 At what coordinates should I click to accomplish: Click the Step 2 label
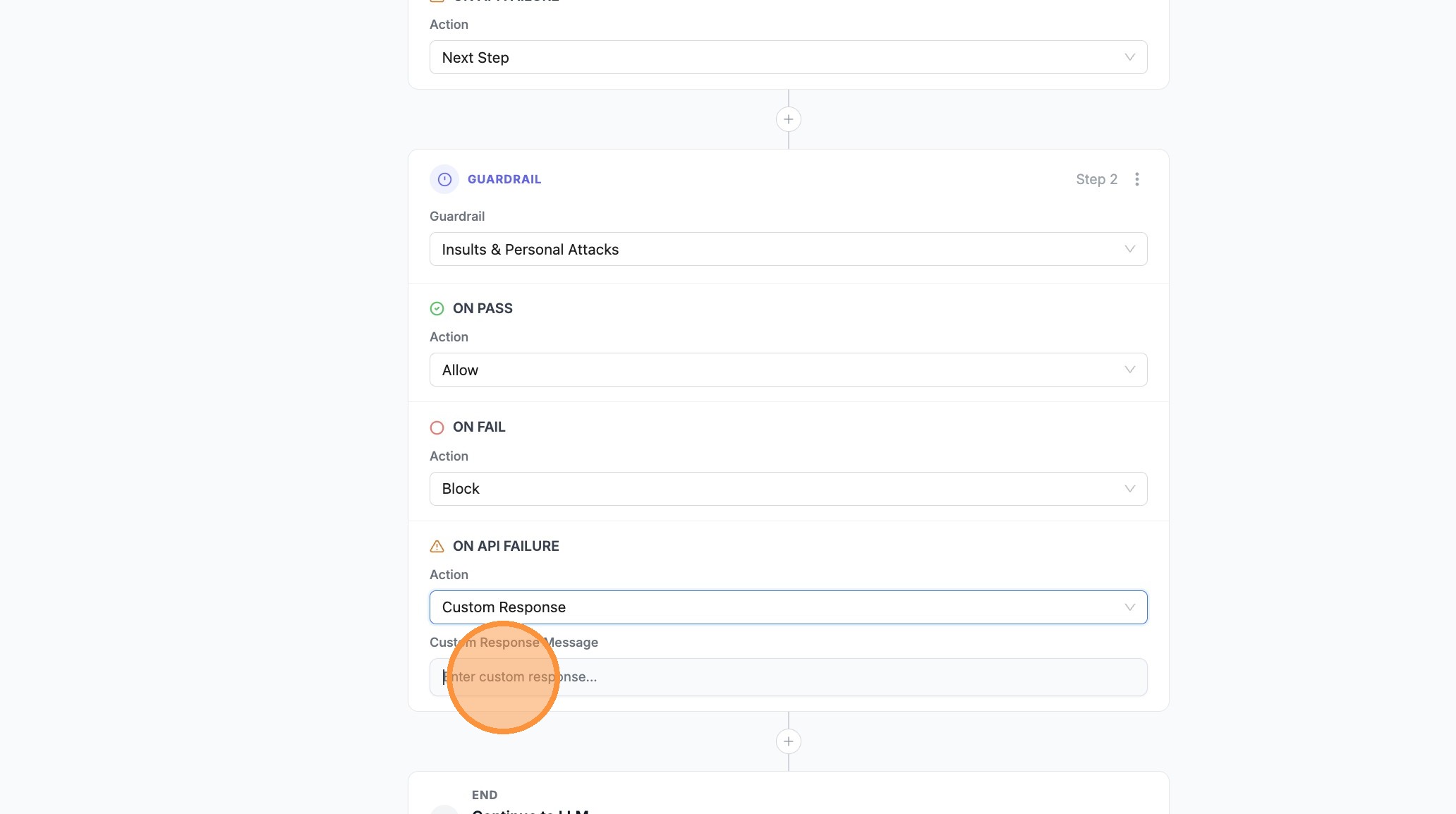1096,179
